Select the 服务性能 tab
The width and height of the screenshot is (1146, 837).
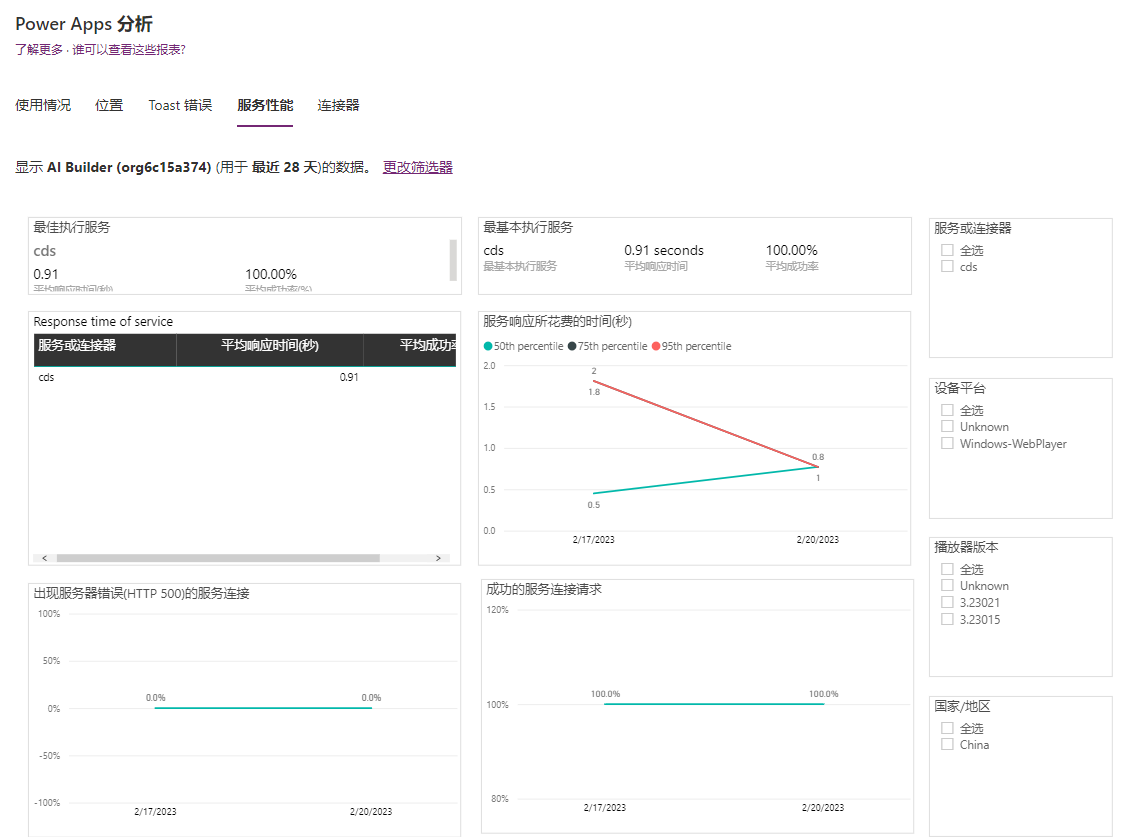tap(265, 105)
